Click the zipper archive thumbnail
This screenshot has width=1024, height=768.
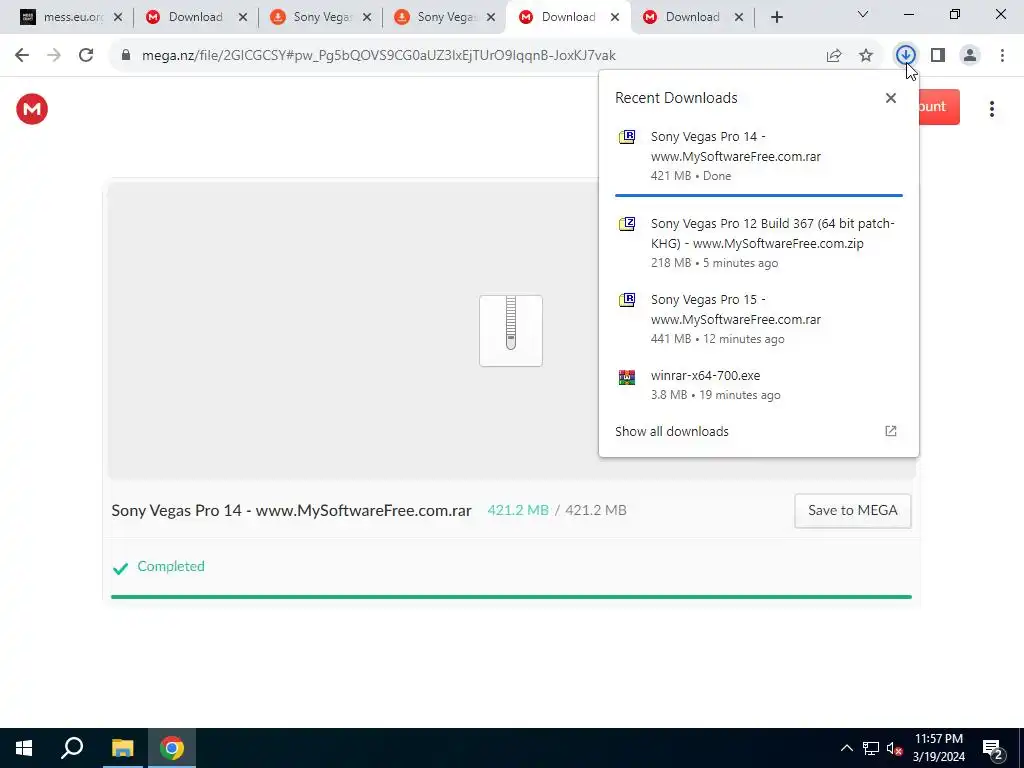(511, 330)
